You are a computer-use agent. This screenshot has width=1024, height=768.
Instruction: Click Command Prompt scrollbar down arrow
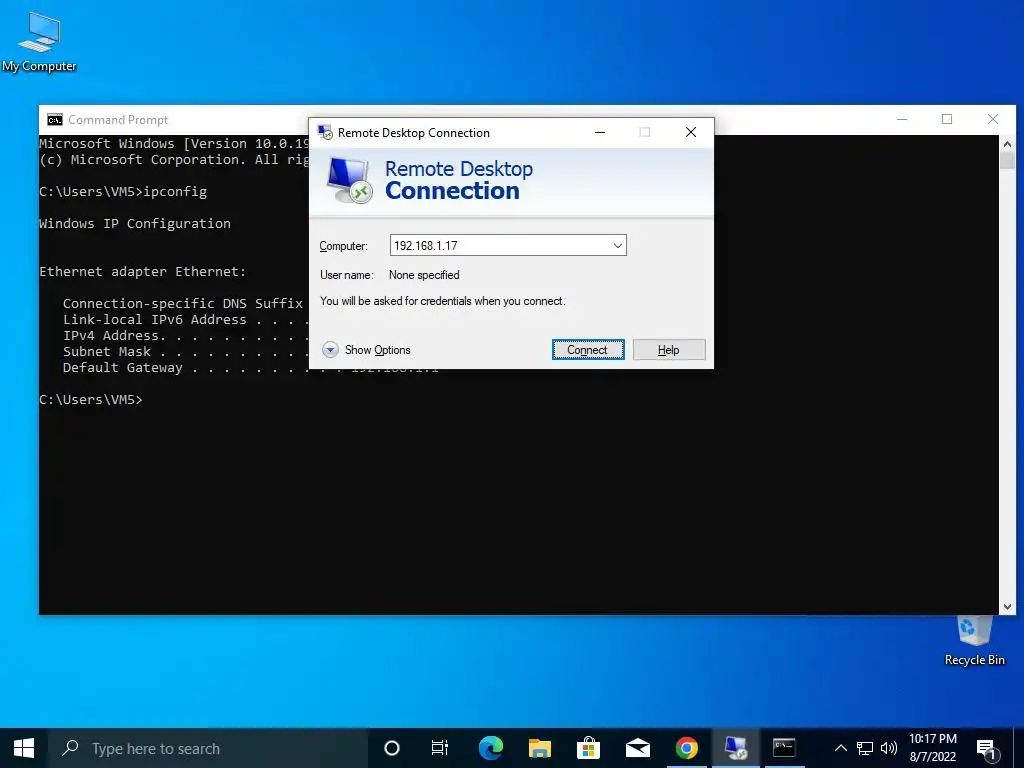(x=1007, y=607)
